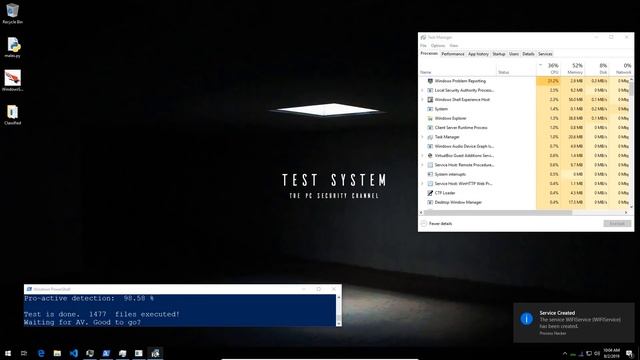The image size is (640, 360).
Task: Show hidden system tray icons
Action: (565, 353)
